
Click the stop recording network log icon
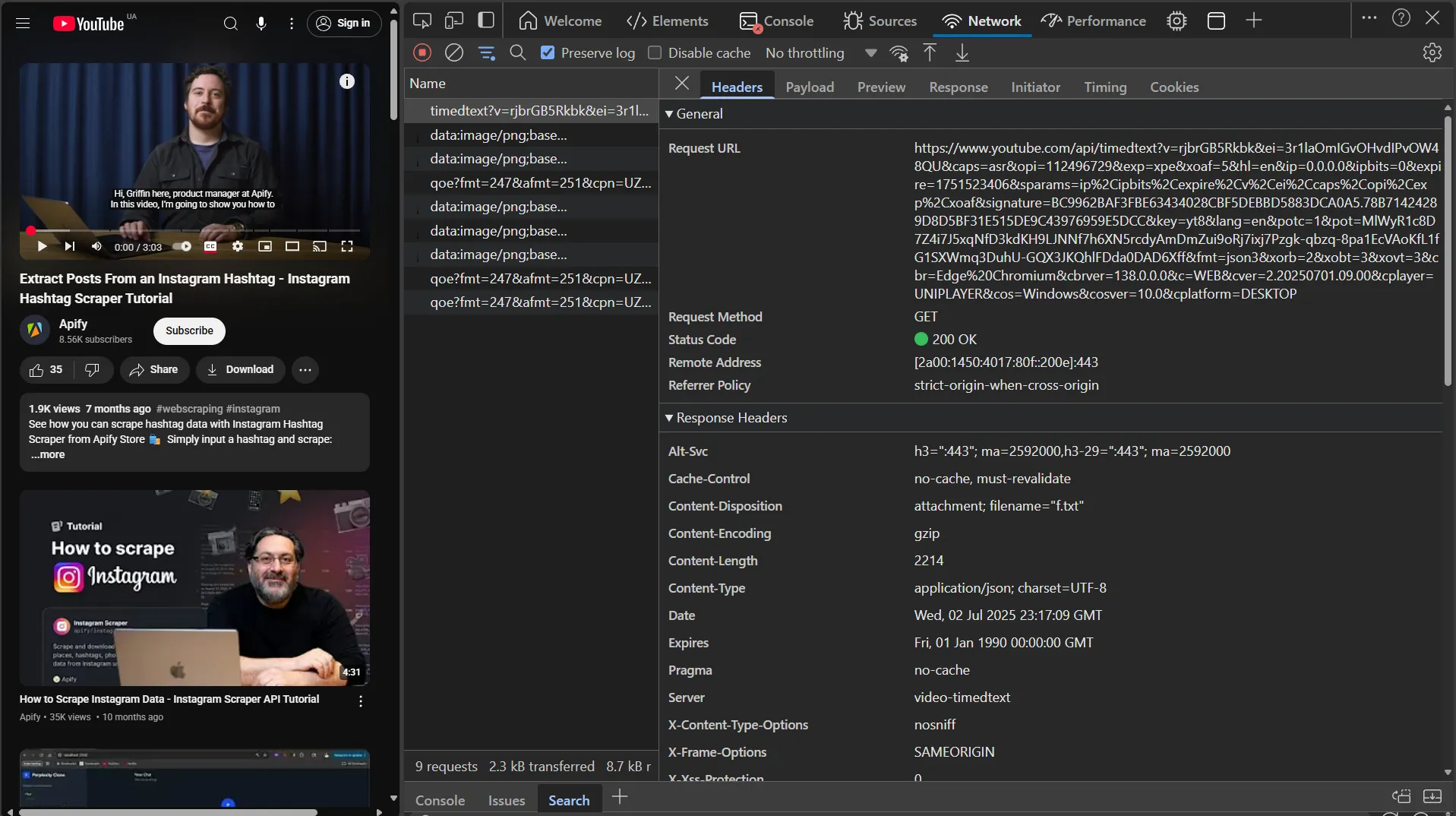click(x=422, y=52)
